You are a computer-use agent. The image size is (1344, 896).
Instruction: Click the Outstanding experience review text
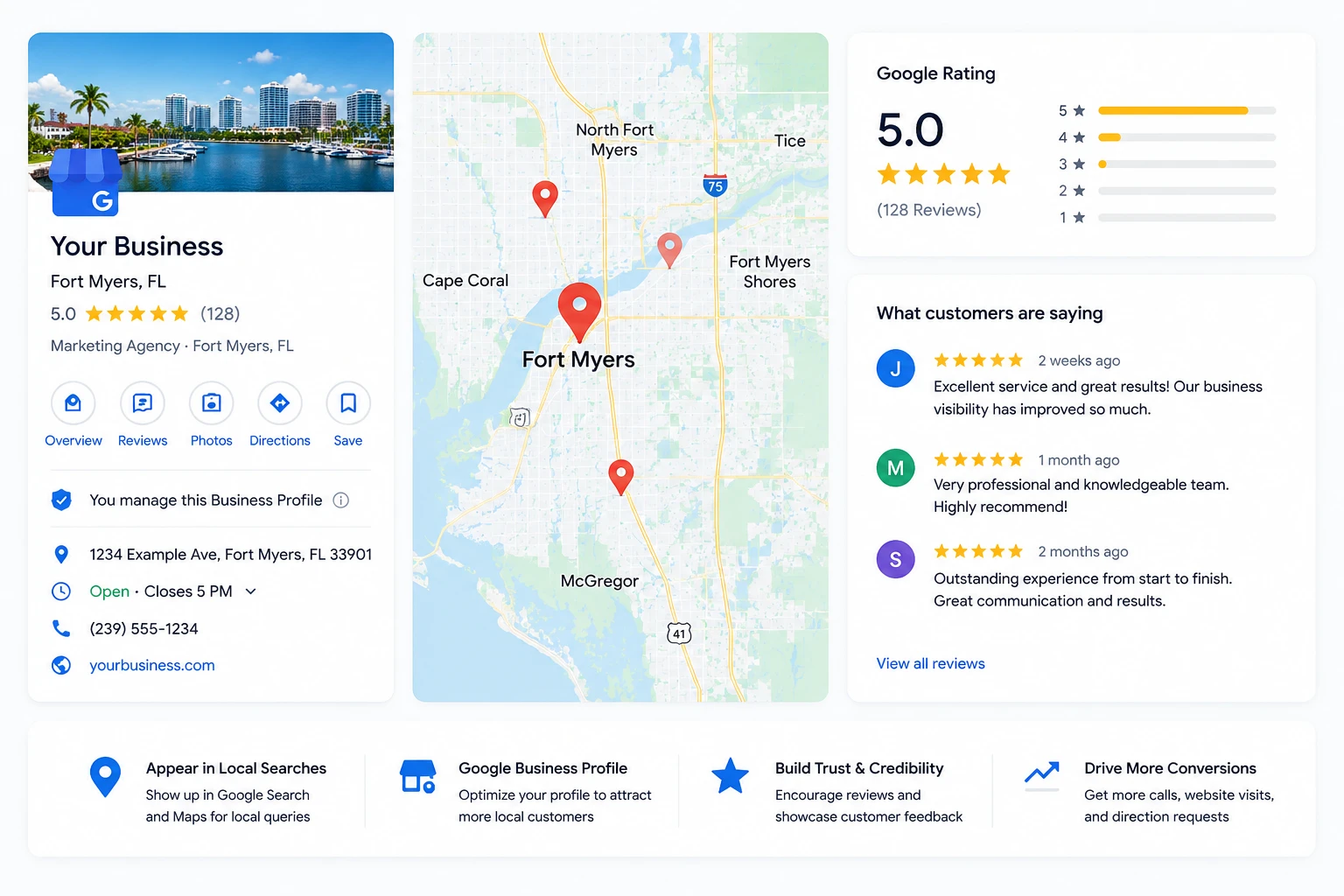(x=1083, y=590)
